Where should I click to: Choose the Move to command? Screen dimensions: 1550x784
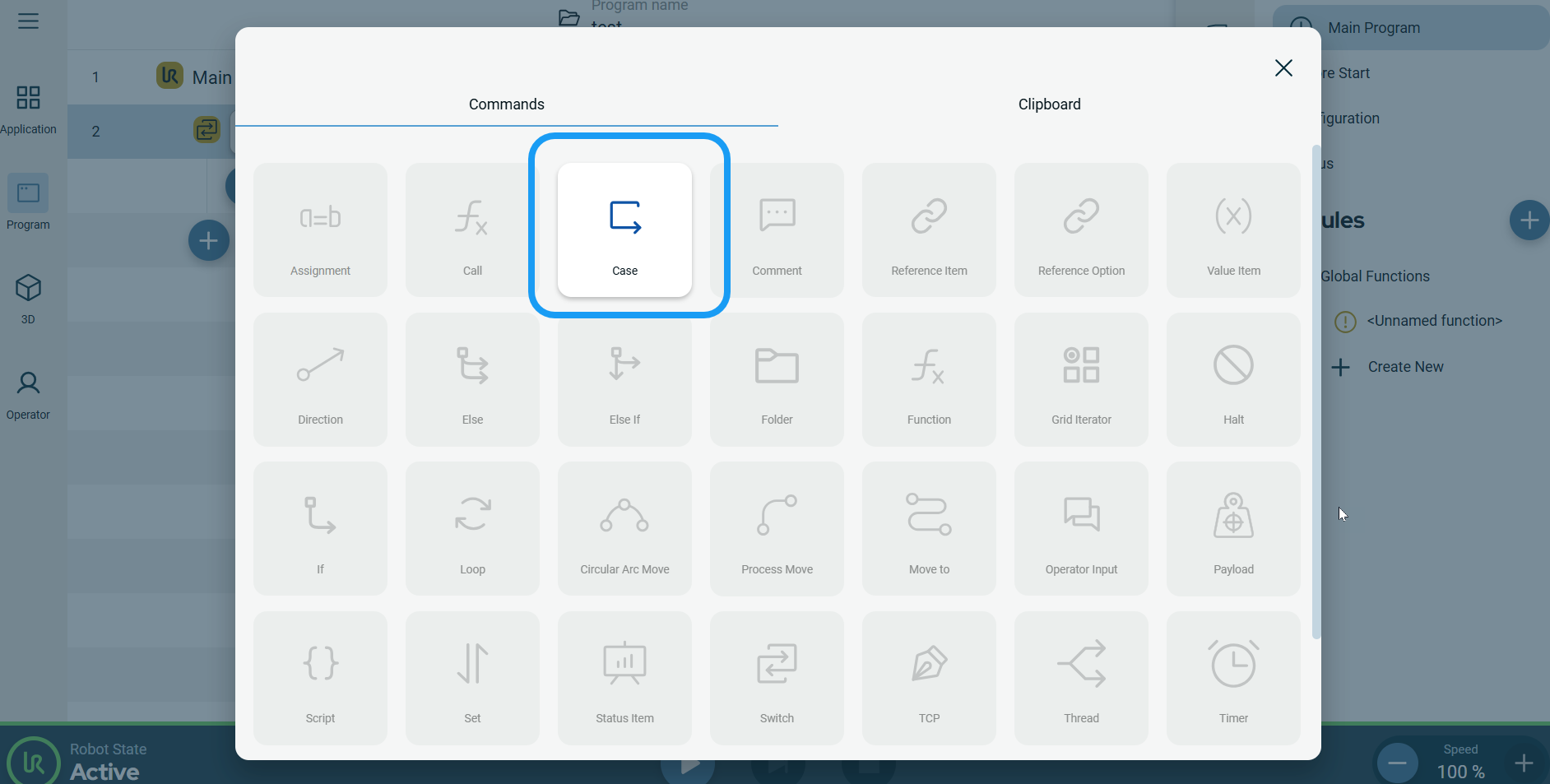929,528
